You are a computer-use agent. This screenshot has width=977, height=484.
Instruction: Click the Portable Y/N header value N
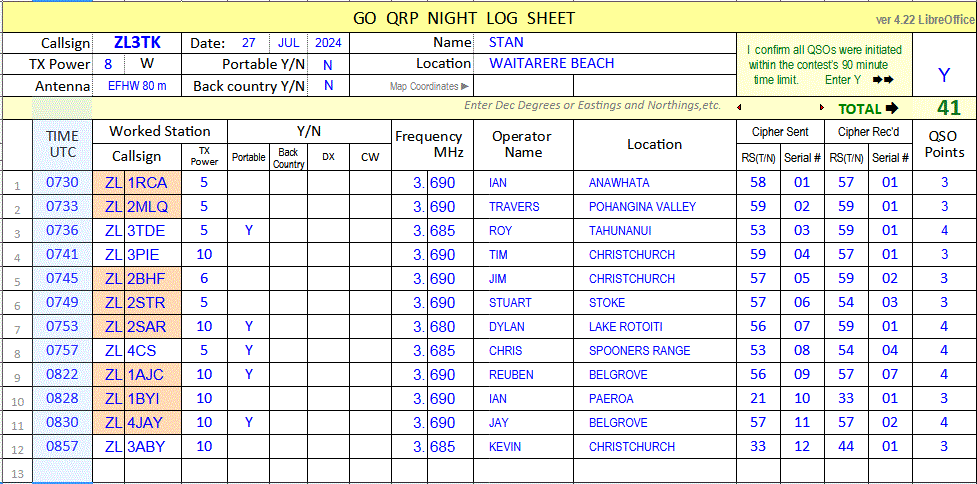(328, 64)
